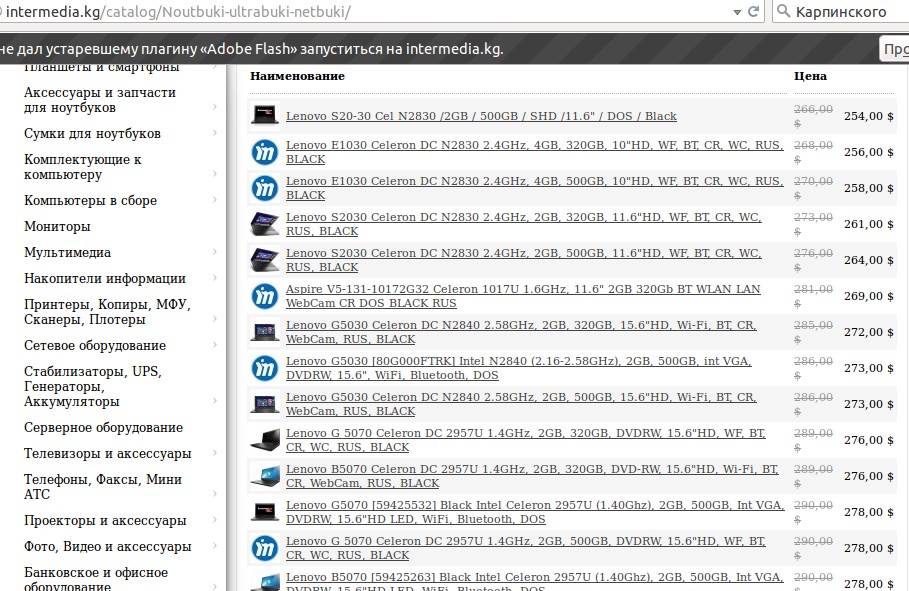Reload the page with the refresh icon
The width and height of the screenshot is (909, 591).
(753, 11)
